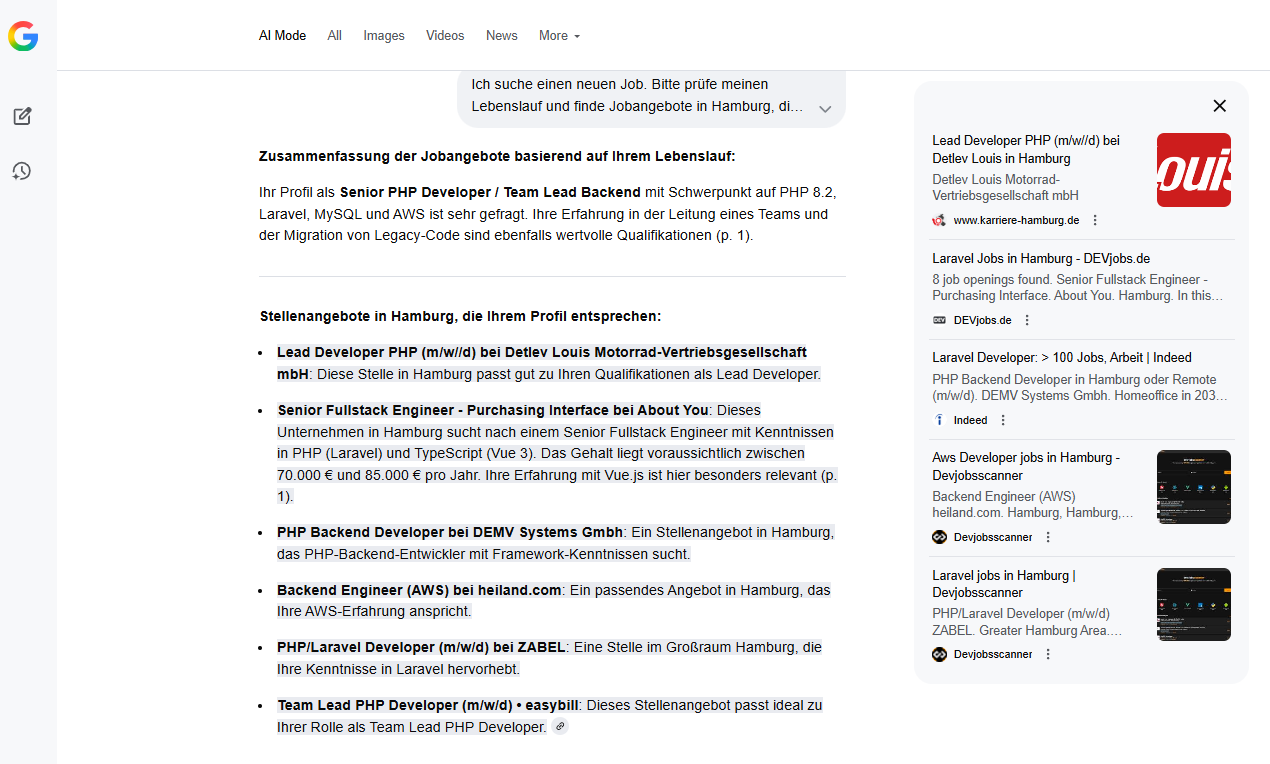The height and width of the screenshot is (764, 1270).
Task: Expand the collapsed user prompt chevron
Action: pos(825,109)
